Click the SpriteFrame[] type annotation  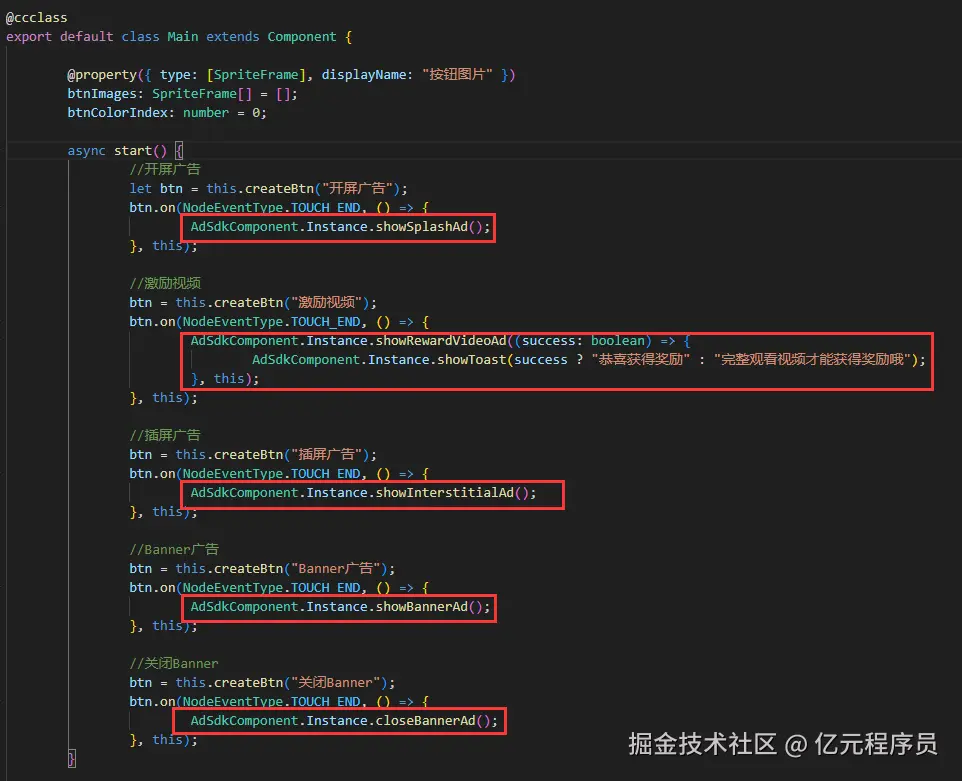tap(202, 94)
